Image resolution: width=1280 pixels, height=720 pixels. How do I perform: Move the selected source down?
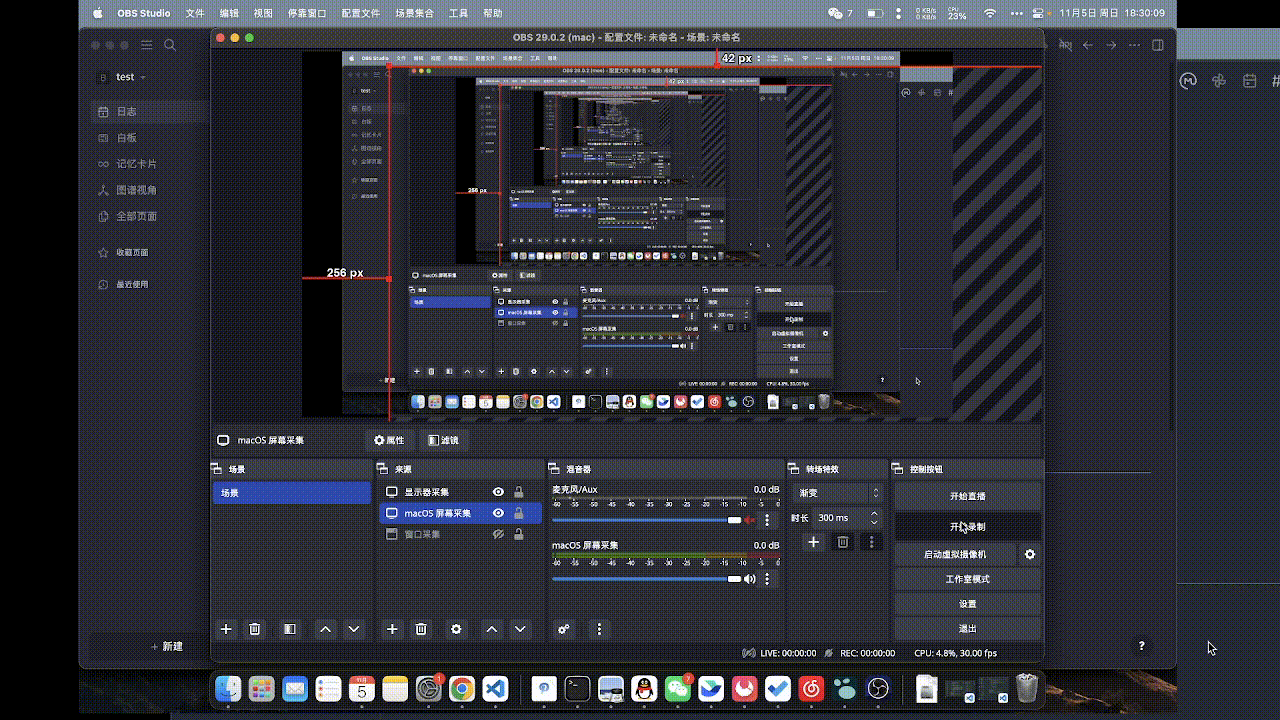[520, 629]
